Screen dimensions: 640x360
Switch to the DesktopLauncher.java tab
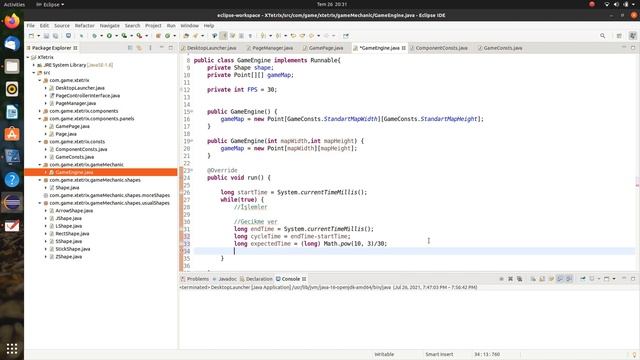tap(211, 48)
